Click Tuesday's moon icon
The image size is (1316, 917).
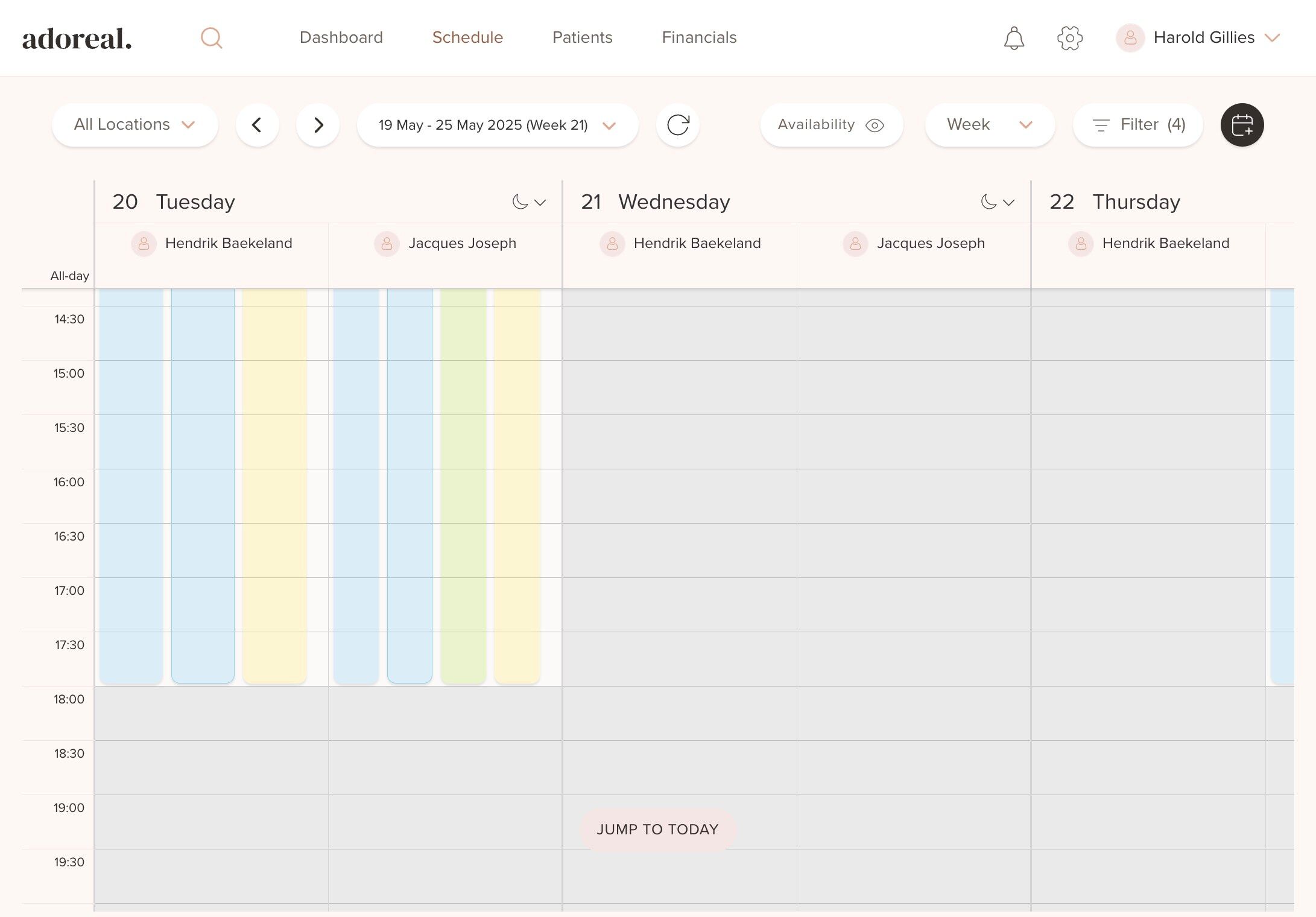520,202
